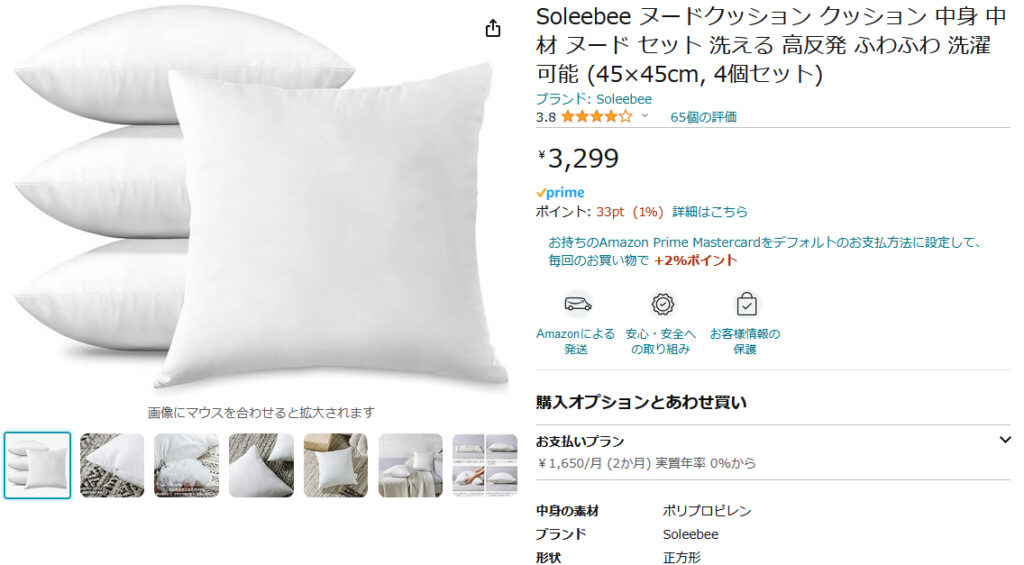This screenshot has height=565, width=1024.
Task: Click the Prime logo badge
Action: click(x=560, y=192)
